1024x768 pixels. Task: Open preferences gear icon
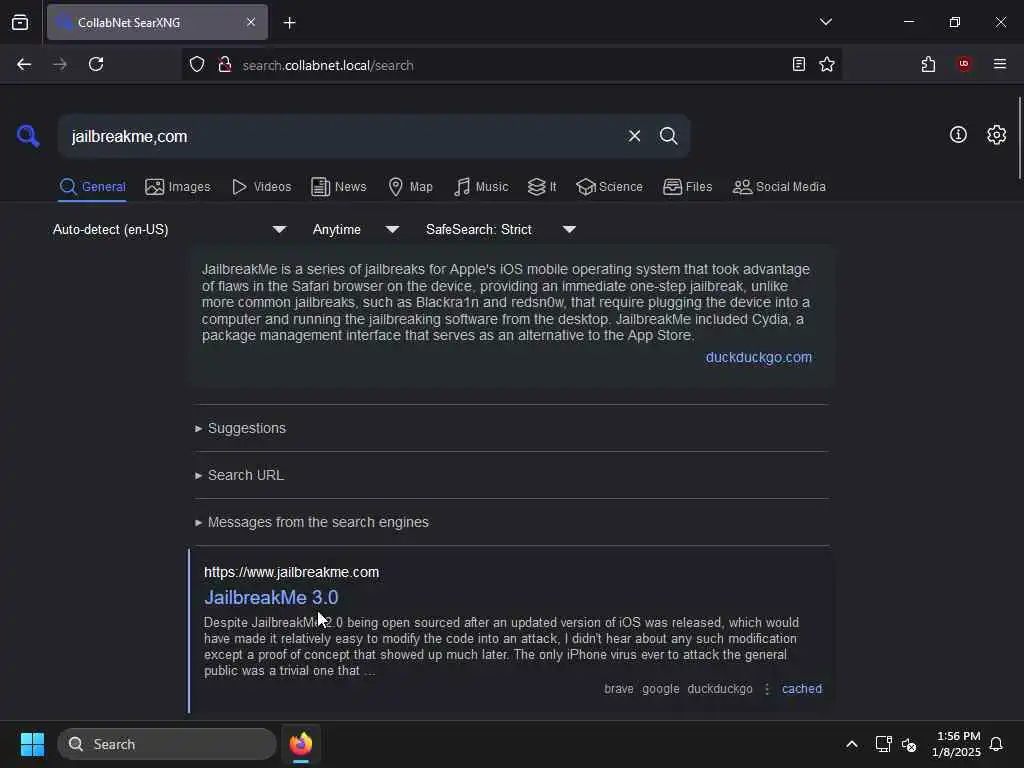click(x=996, y=135)
